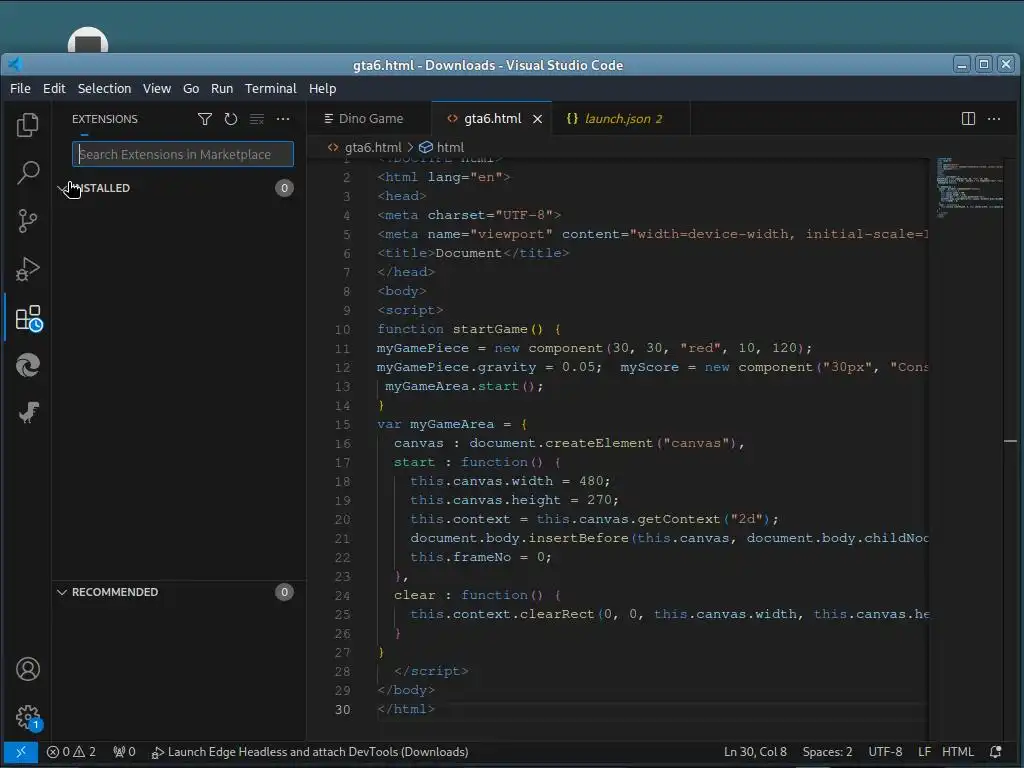Select encoding UTF-8 in status bar

click(885, 752)
